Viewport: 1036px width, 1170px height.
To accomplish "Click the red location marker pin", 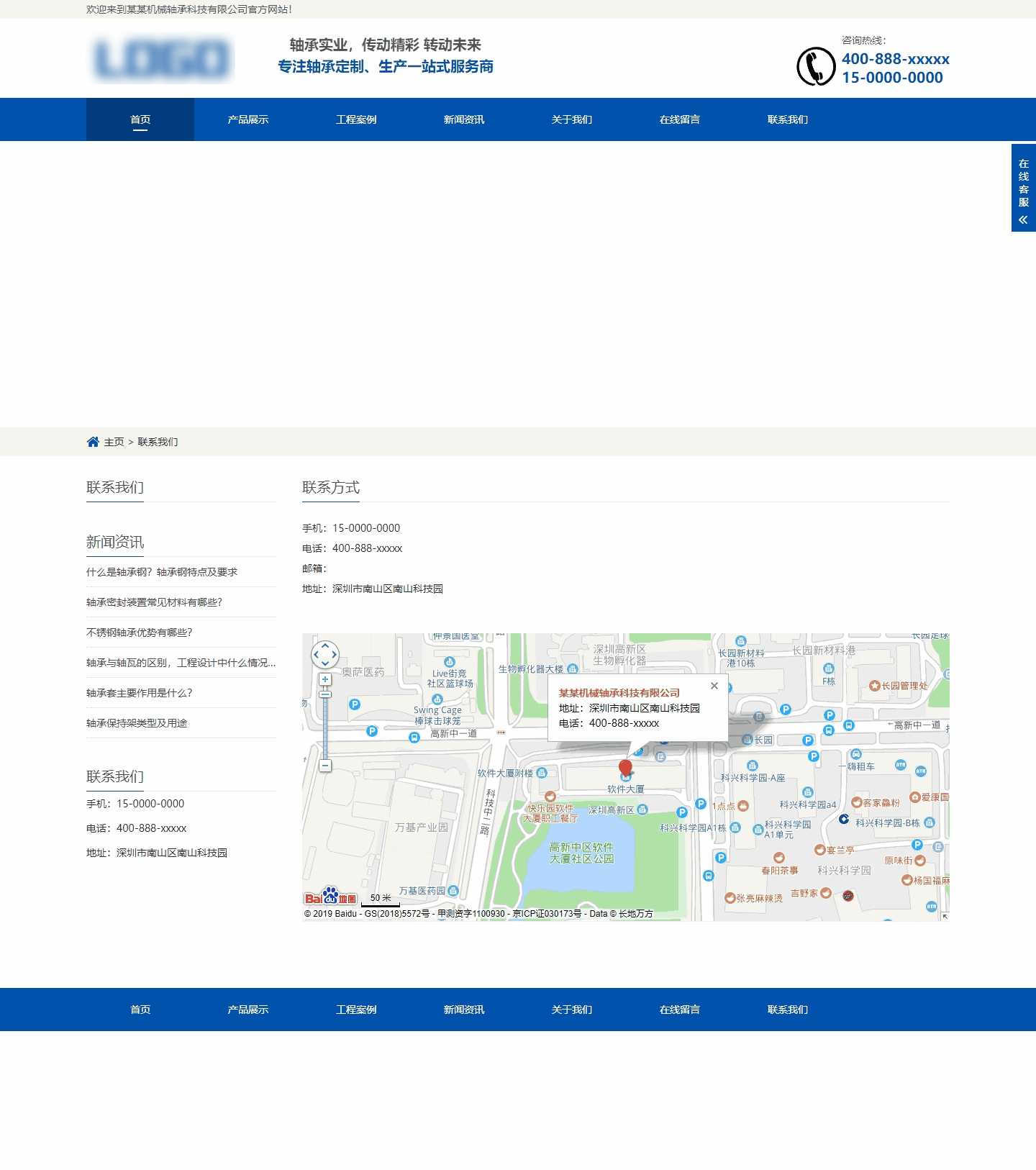I will [625, 769].
